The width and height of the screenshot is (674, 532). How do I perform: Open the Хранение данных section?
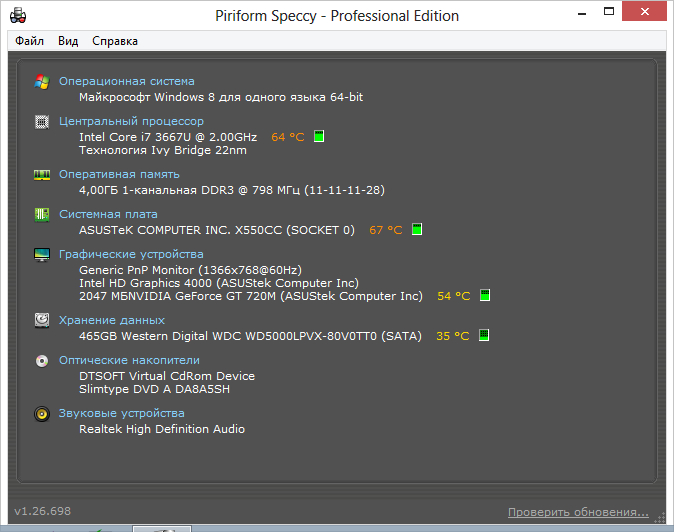tap(112, 320)
